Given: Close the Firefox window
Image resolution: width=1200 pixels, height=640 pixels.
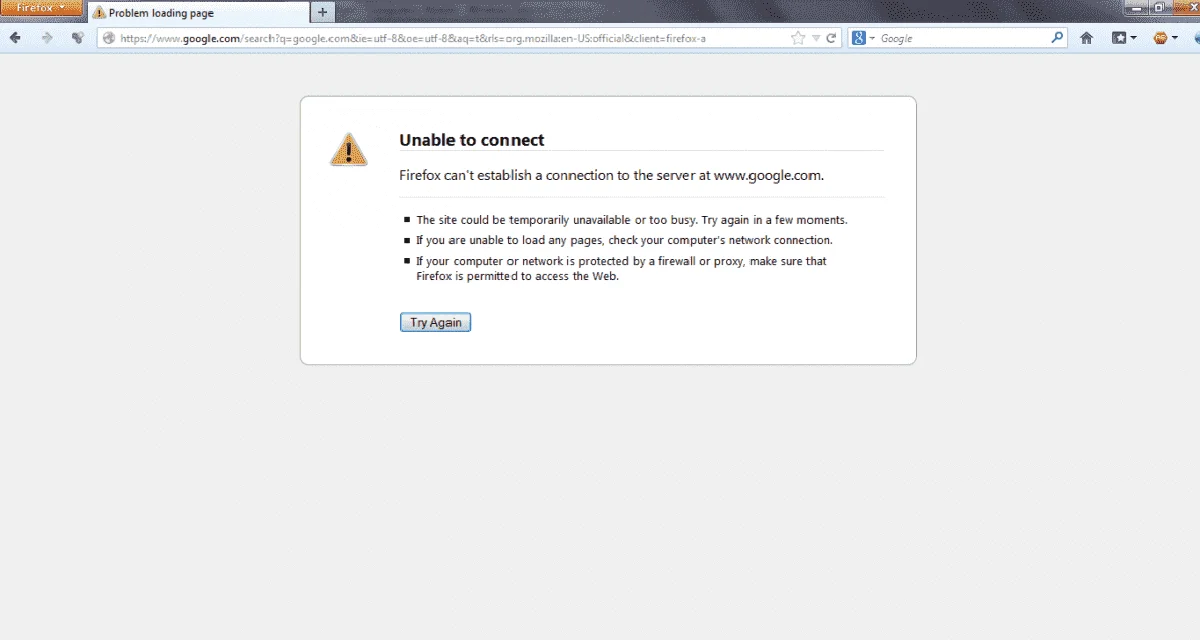Looking at the screenshot, I should (x=1186, y=7).
